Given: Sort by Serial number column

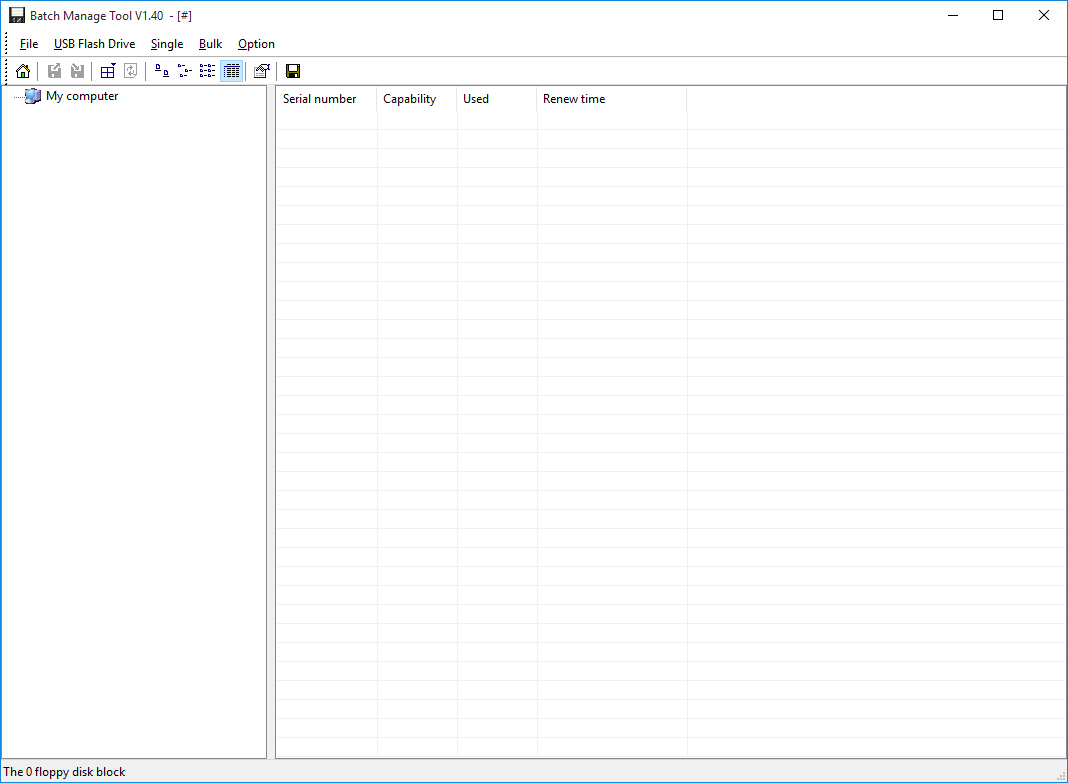Looking at the screenshot, I should (326, 99).
